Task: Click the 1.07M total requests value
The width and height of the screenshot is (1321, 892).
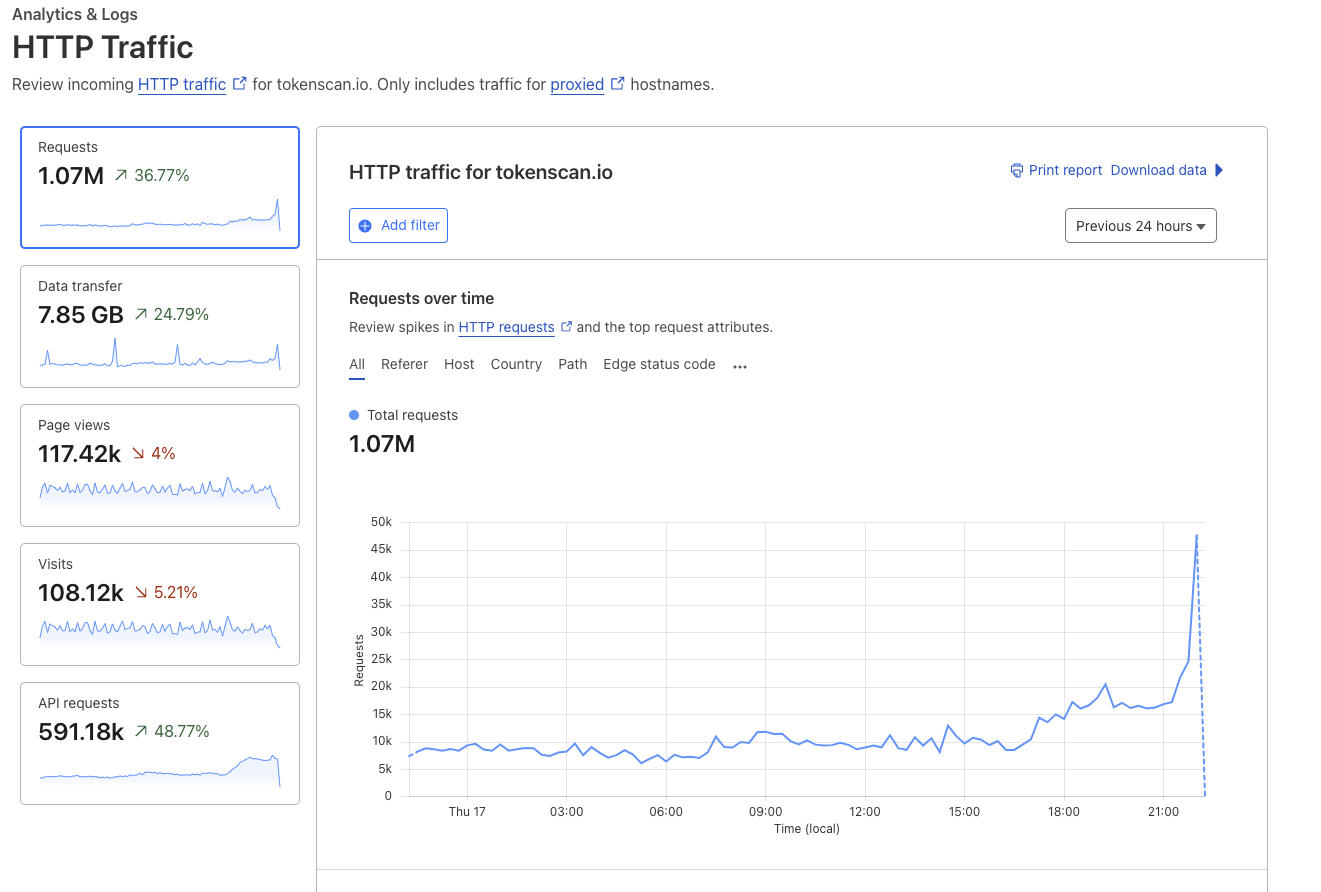Action: coord(382,444)
